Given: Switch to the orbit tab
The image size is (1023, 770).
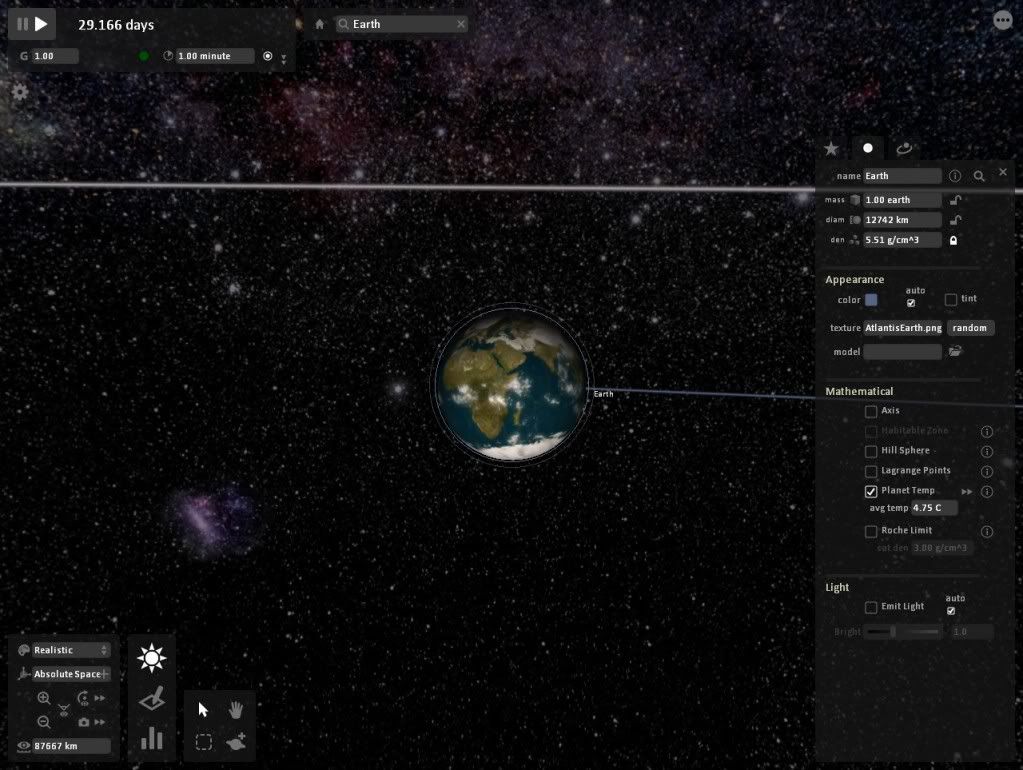Looking at the screenshot, I should click(904, 148).
